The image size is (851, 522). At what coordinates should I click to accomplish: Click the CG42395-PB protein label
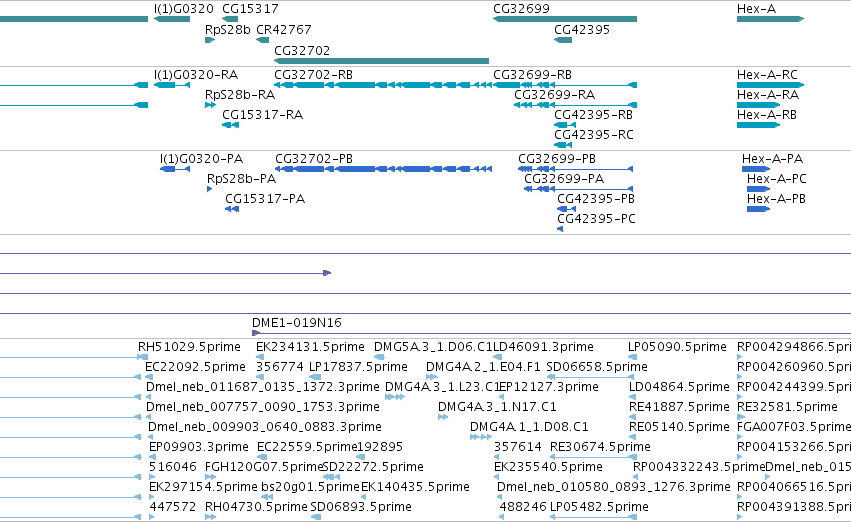point(596,199)
